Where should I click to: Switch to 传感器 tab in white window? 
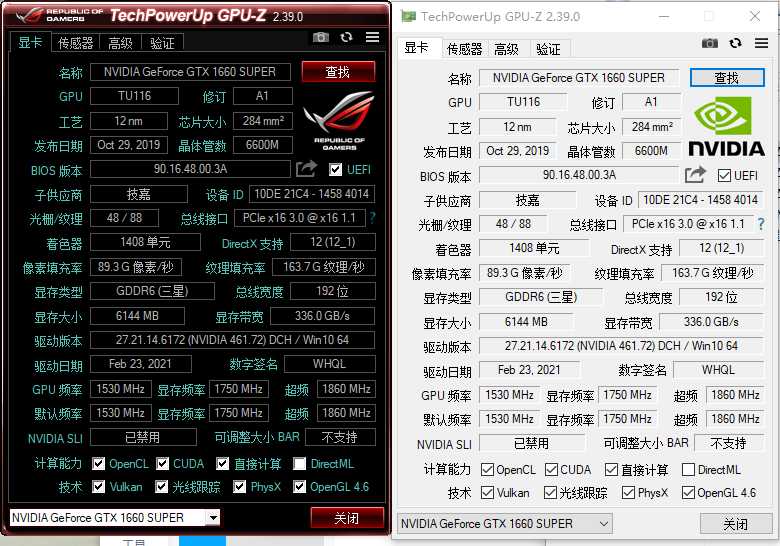(465, 49)
